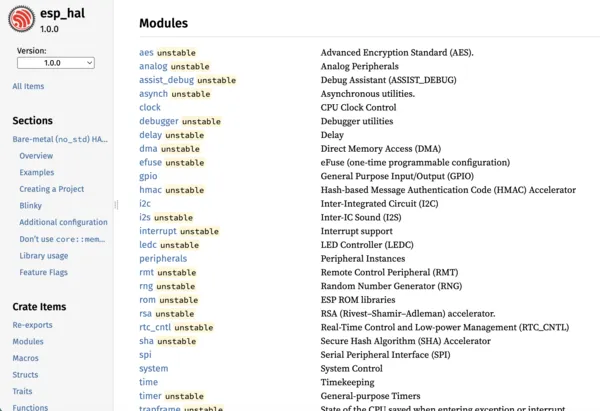Open the Creating a Project section

52,189
